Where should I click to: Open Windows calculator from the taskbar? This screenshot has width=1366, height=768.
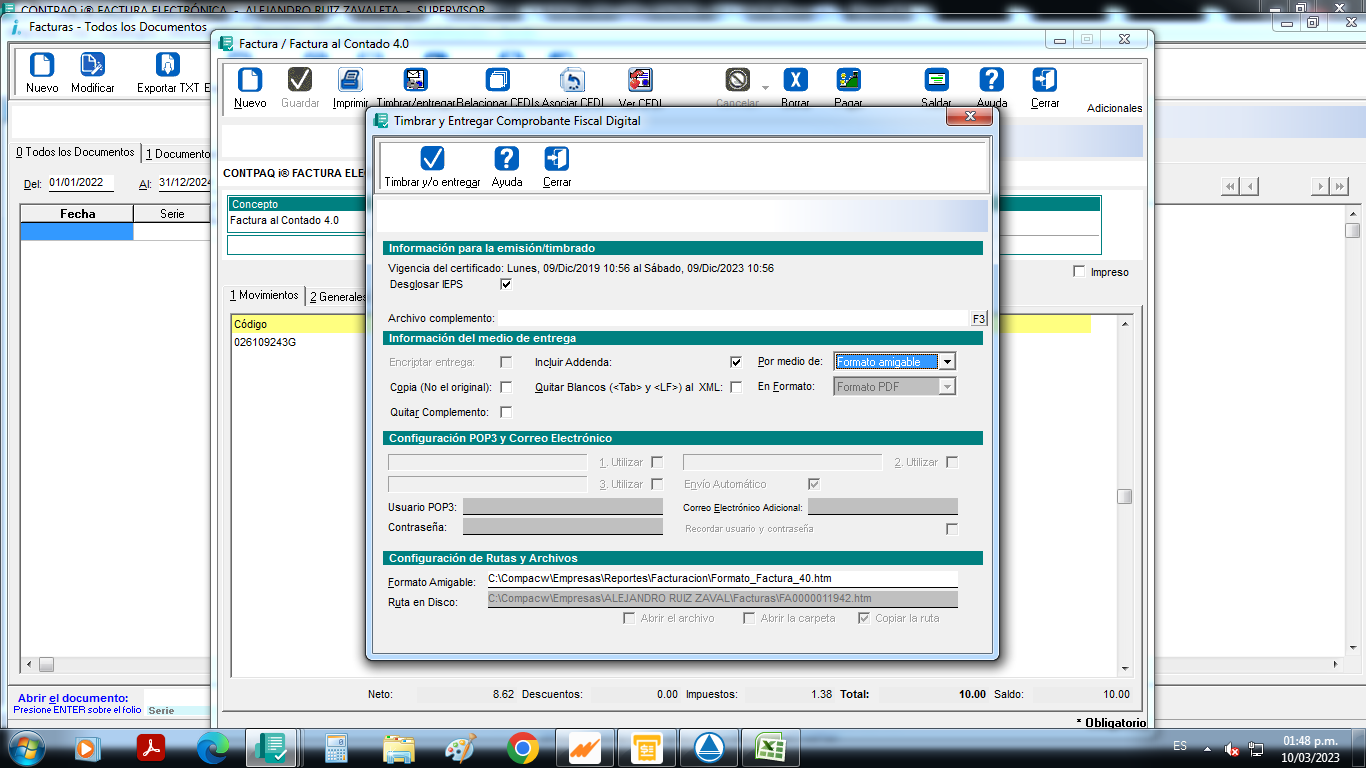point(336,747)
